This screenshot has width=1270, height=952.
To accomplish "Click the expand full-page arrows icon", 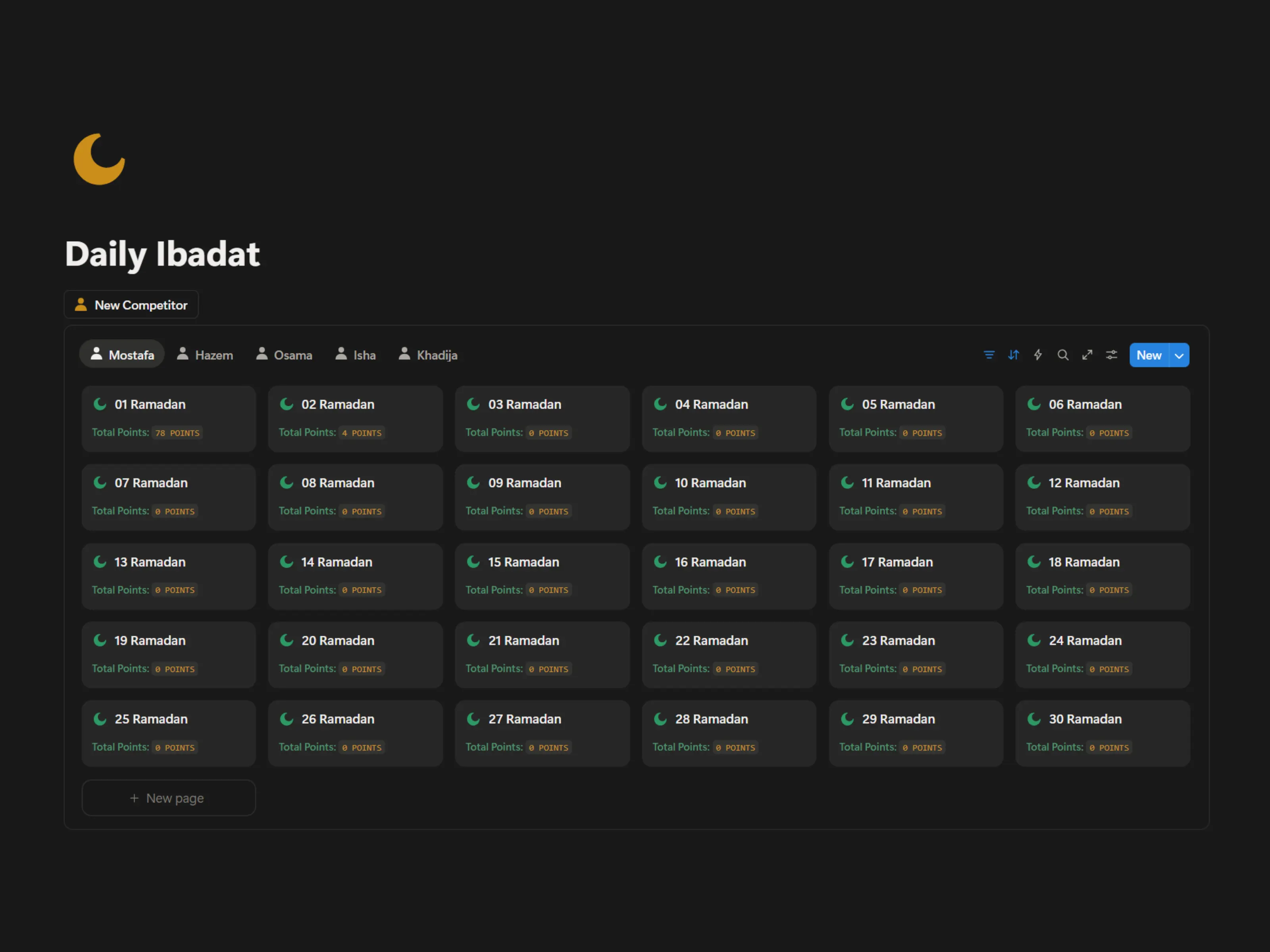I will (1087, 355).
